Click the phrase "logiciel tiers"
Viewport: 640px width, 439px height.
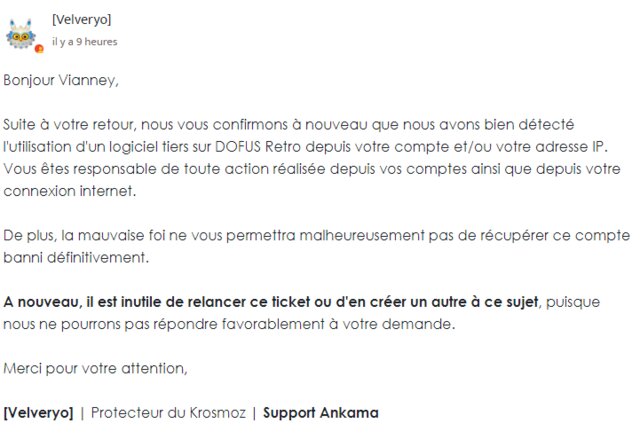[x=190, y=147]
